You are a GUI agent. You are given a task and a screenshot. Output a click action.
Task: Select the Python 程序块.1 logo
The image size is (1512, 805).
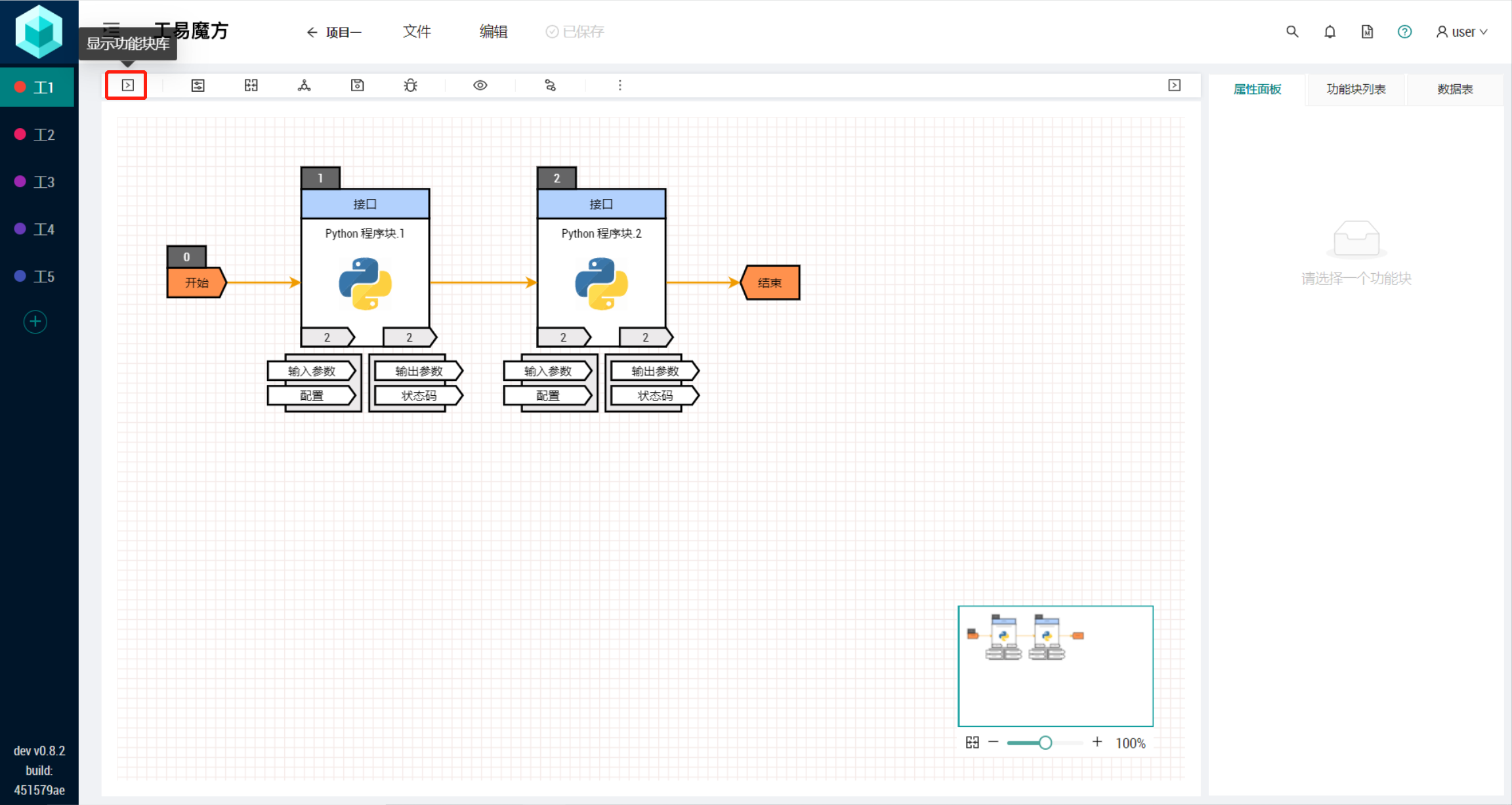[365, 284]
